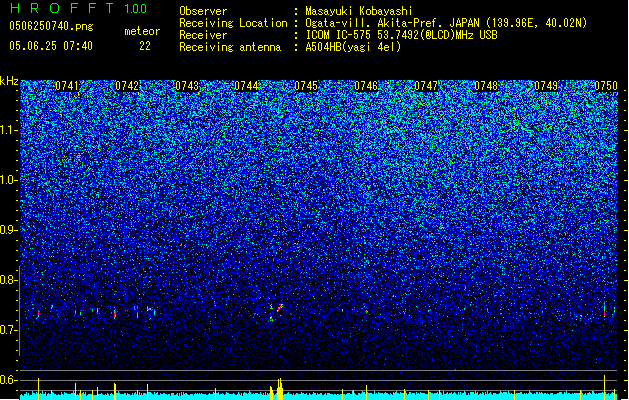Select the meteor count value 22
Screen dimensions: 629x400
tap(145, 46)
